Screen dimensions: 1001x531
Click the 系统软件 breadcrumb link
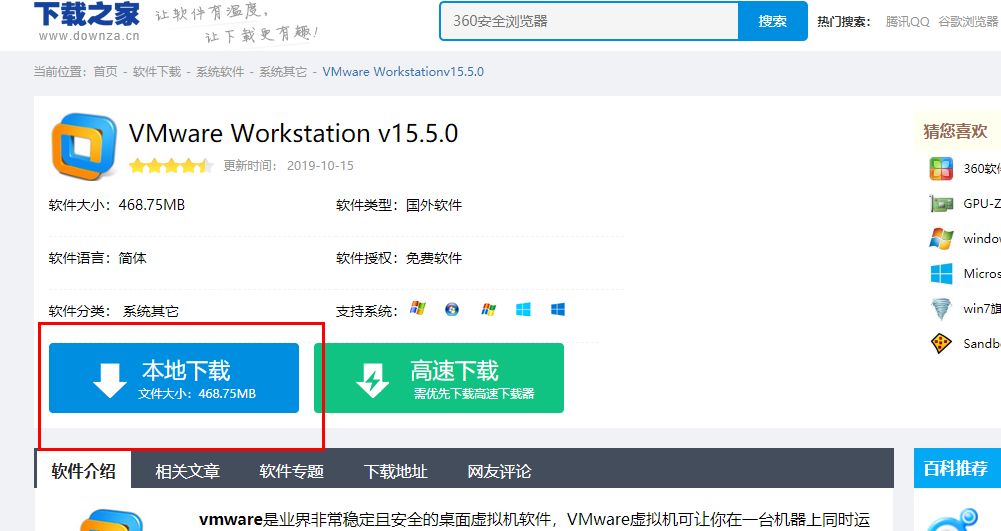click(220, 71)
